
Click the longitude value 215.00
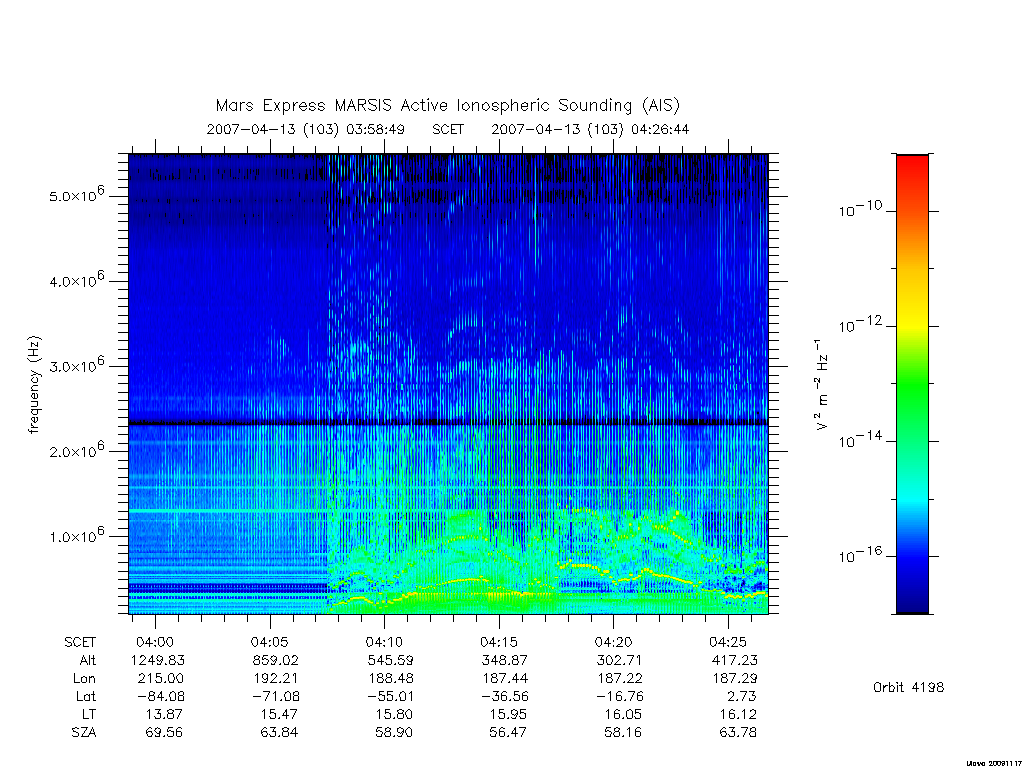[160, 678]
